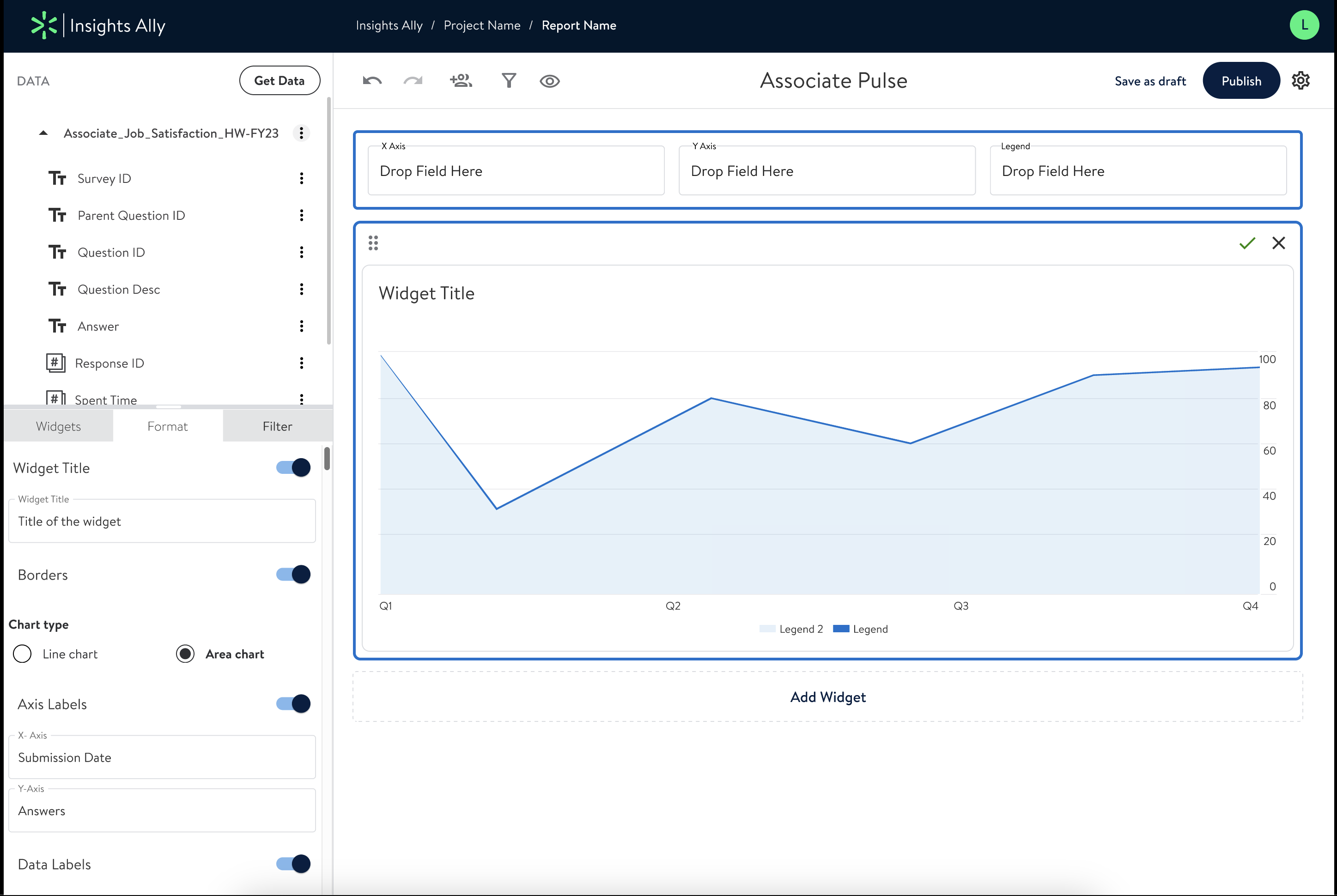Click the eye preview icon

point(549,81)
